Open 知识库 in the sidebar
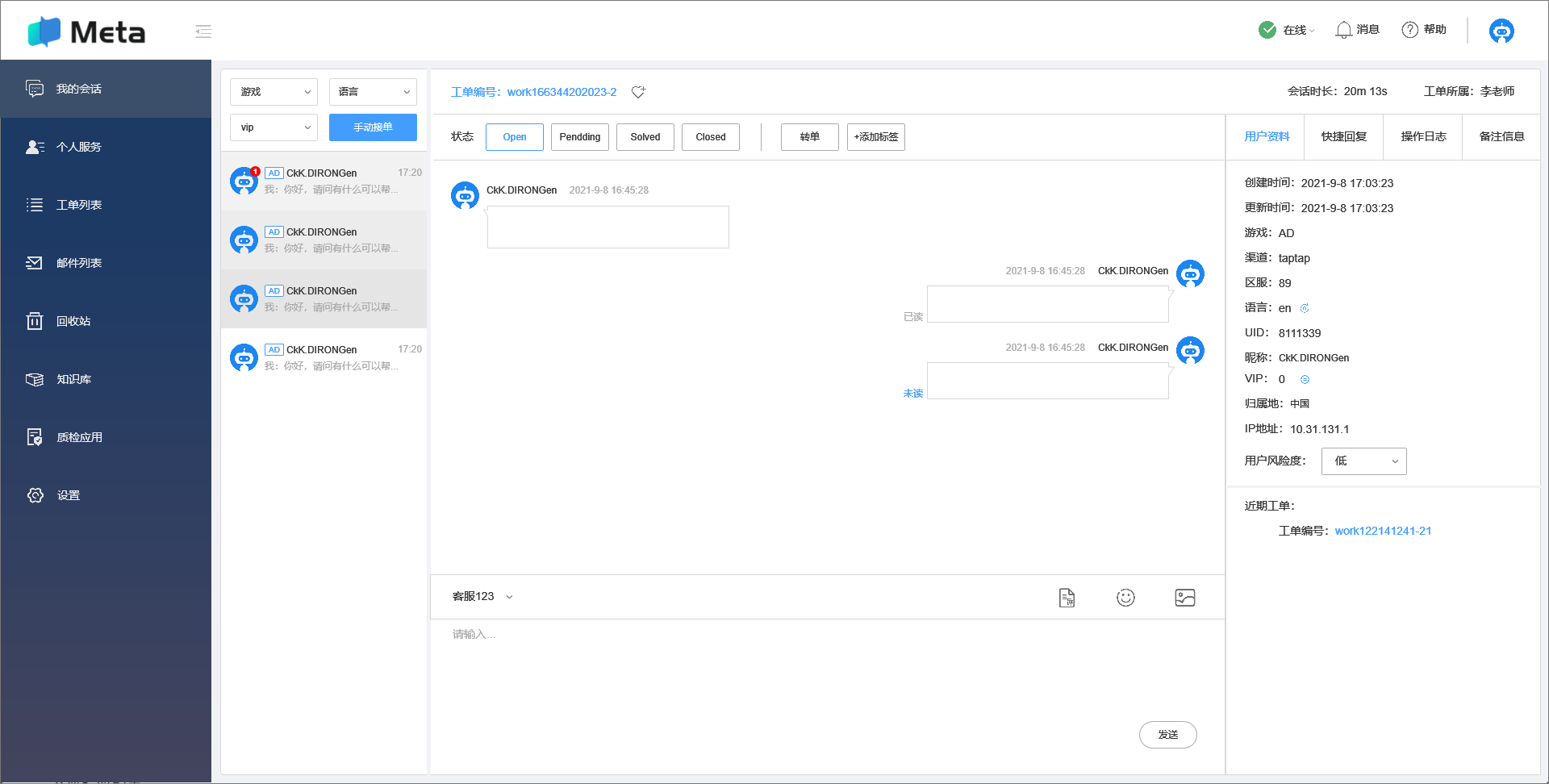 click(x=106, y=379)
